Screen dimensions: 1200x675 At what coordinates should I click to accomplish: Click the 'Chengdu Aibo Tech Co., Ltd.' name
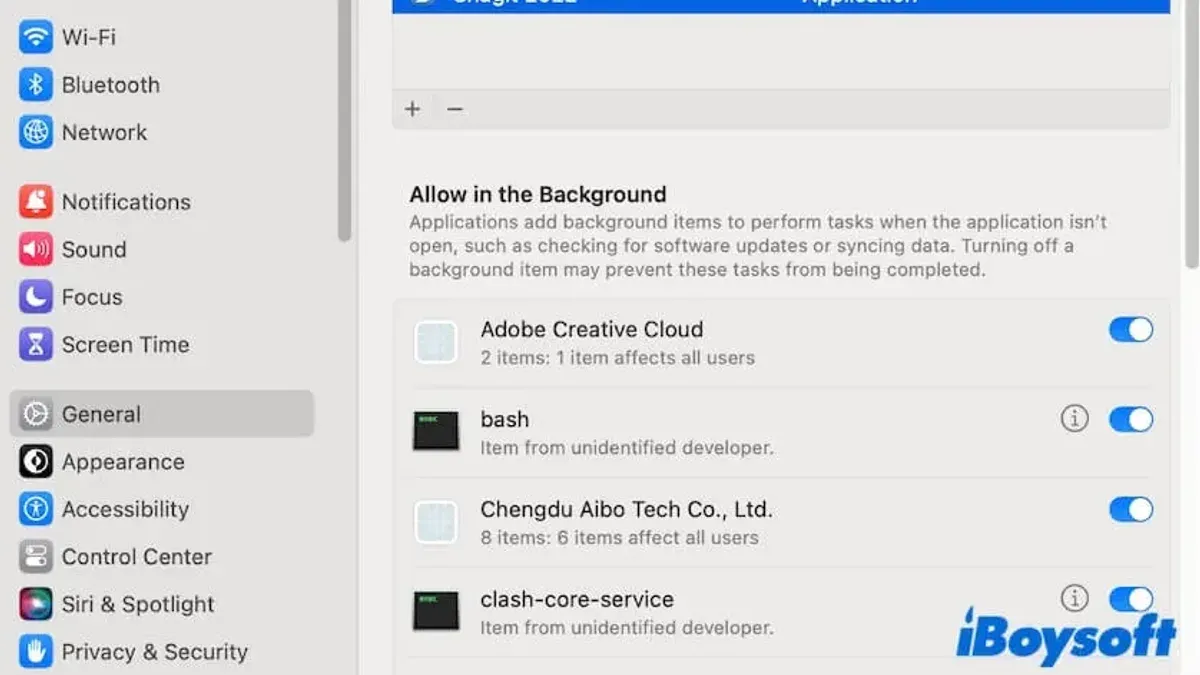click(x=626, y=509)
